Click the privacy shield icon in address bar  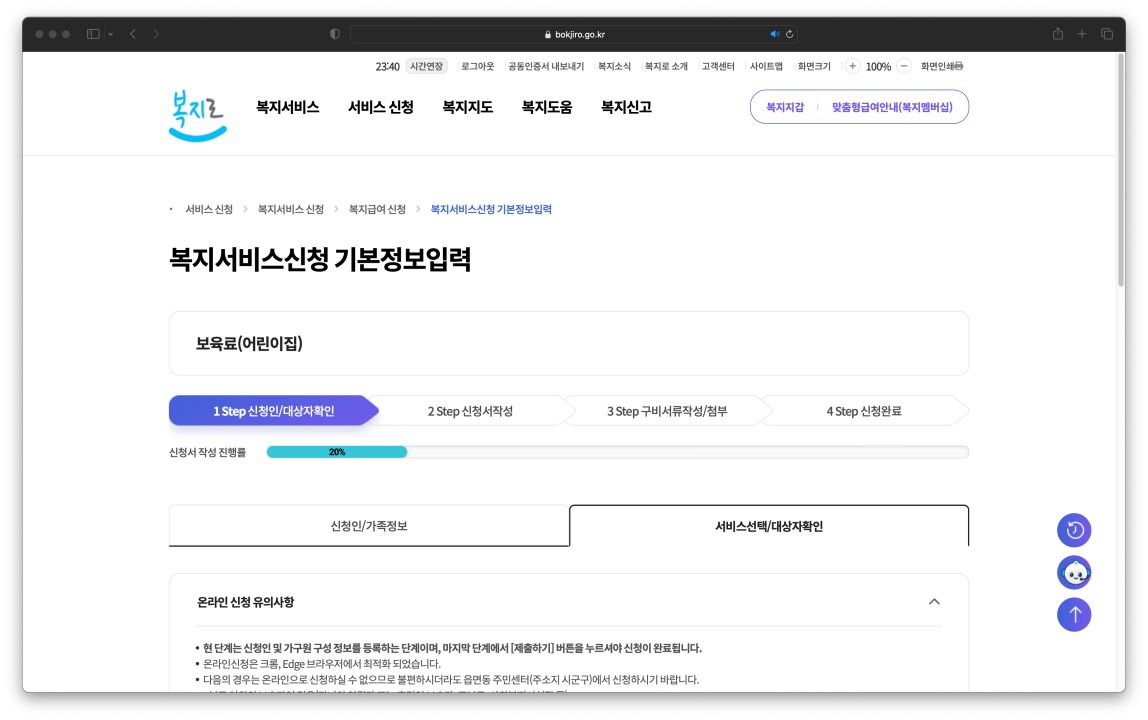pyautogui.click(x=334, y=33)
